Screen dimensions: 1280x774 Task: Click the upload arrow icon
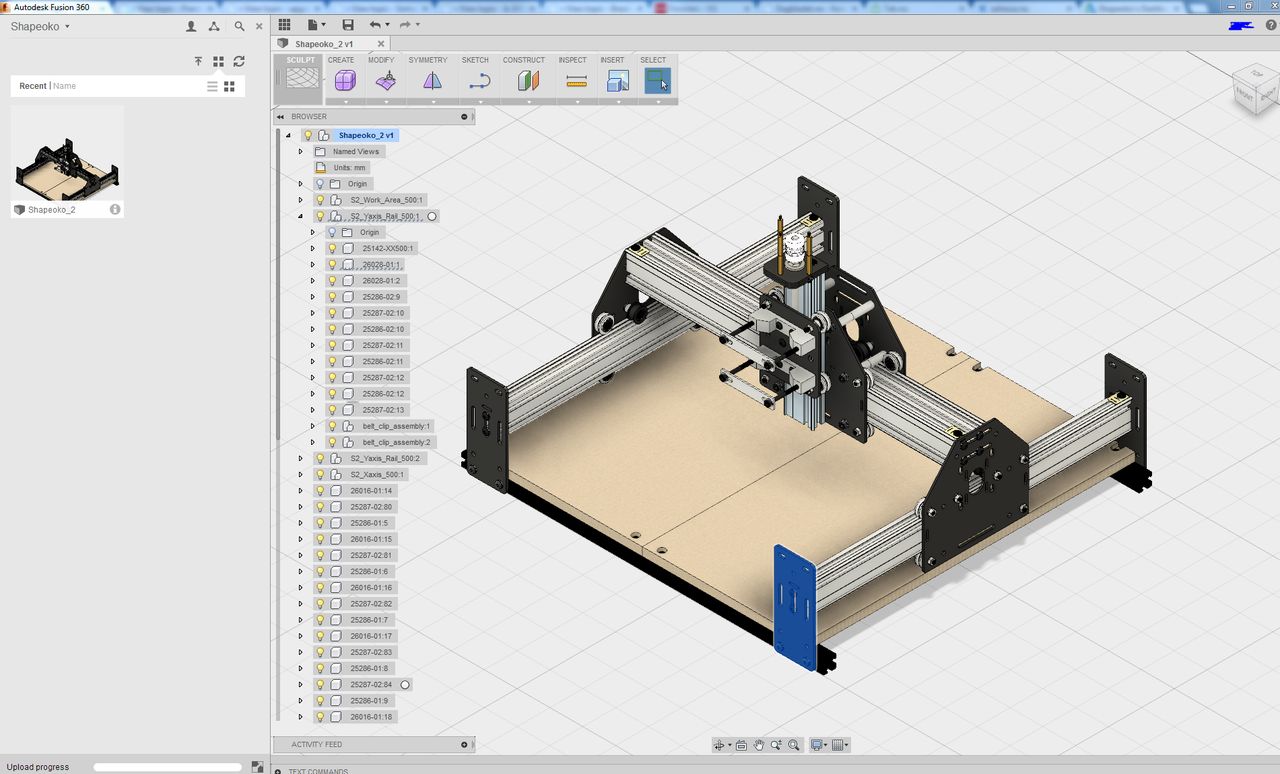click(x=198, y=61)
